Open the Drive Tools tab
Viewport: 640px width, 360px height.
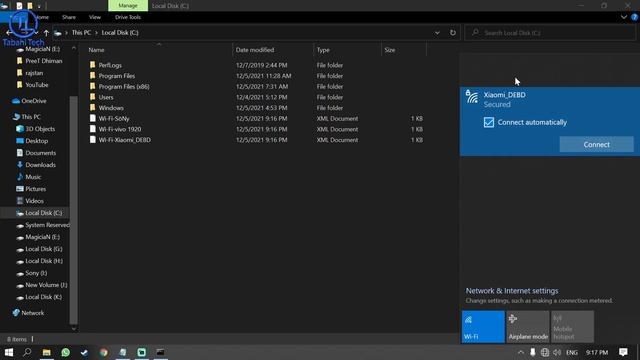(x=128, y=17)
